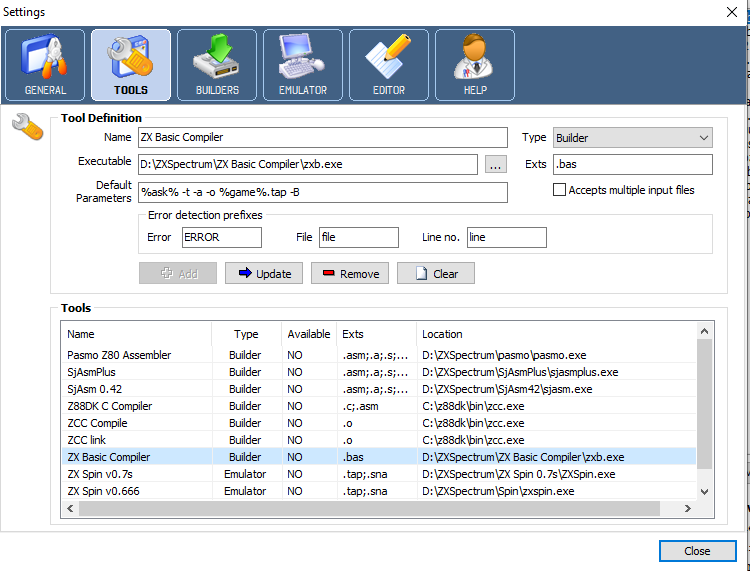750x571 pixels.
Task: Click the Tools wrench icon tab
Action: (x=131, y=65)
